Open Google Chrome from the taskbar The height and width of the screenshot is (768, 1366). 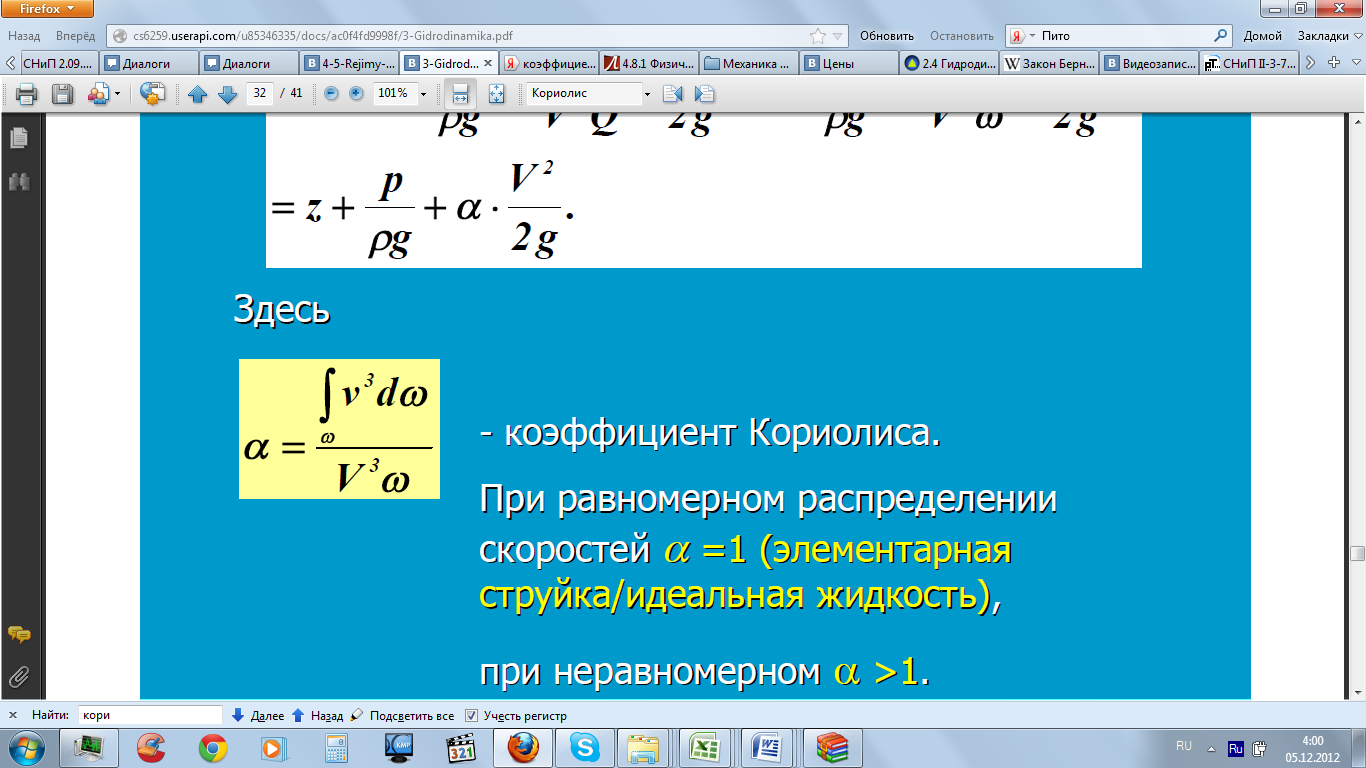click(x=213, y=748)
